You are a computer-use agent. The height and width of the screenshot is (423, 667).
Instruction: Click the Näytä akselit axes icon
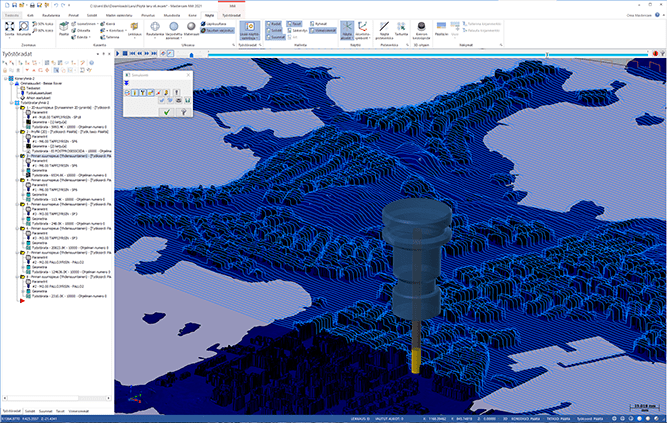click(x=347, y=30)
